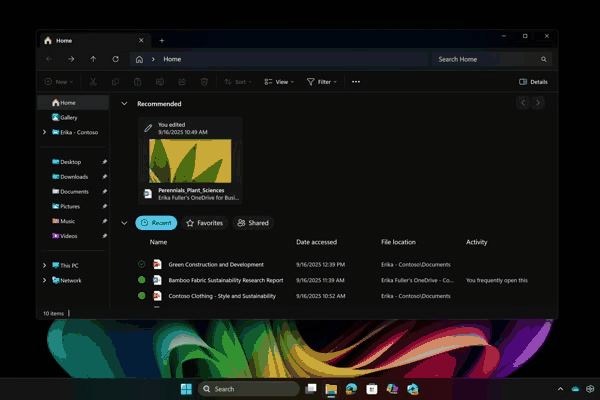Close the Home tab
The height and width of the screenshot is (400, 600).
(x=141, y=40)
